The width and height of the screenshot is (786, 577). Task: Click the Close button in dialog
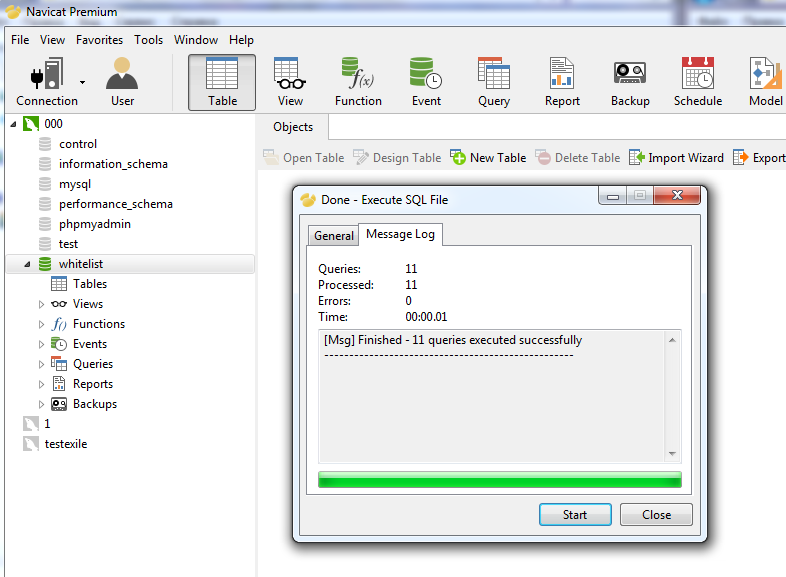coord(656,515)
